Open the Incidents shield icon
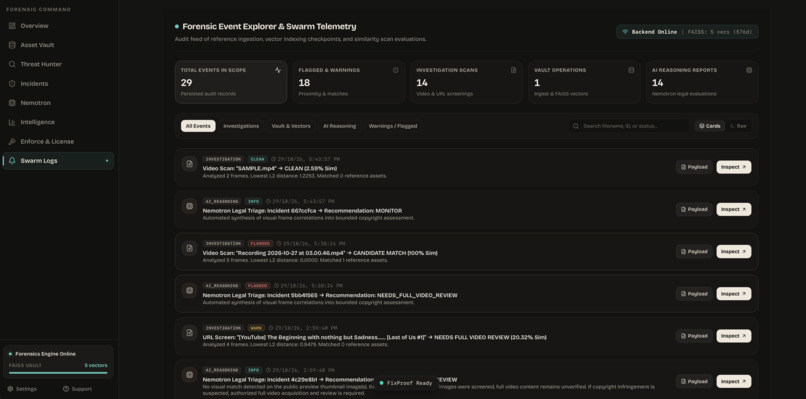This screenshot has height=399, width=806. 12,84
